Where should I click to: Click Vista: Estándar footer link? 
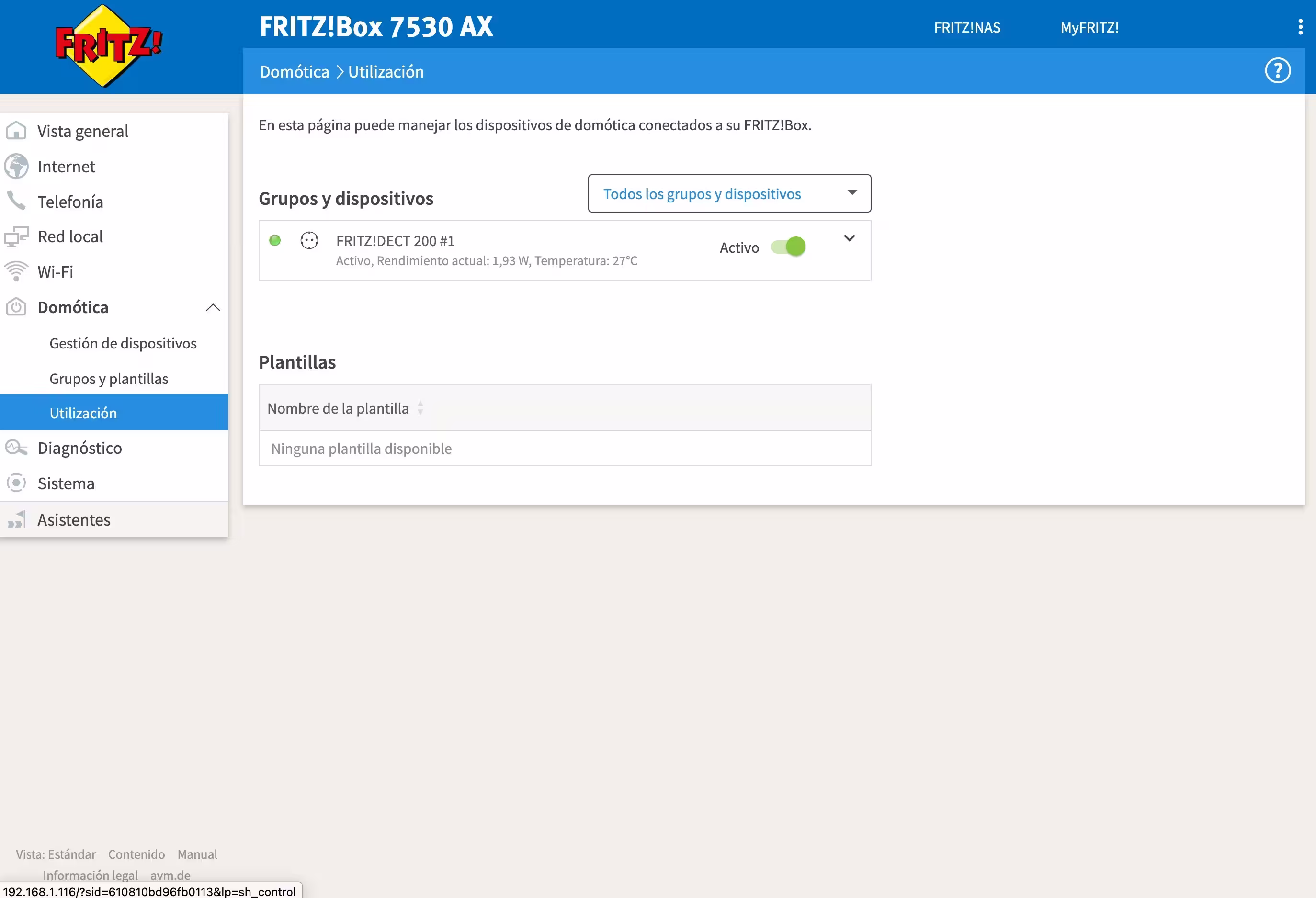point(56,854)
